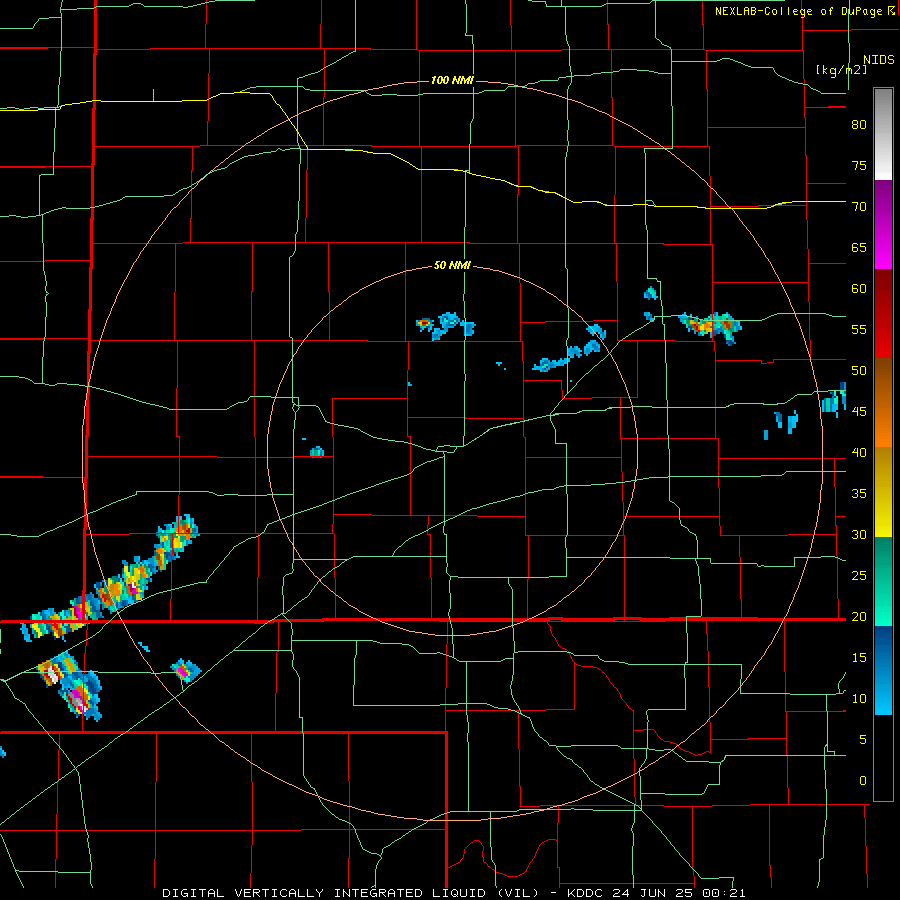900x900 pixels.
Task: Pick the yellow segment of color bar
Action: tap(883, 492)
